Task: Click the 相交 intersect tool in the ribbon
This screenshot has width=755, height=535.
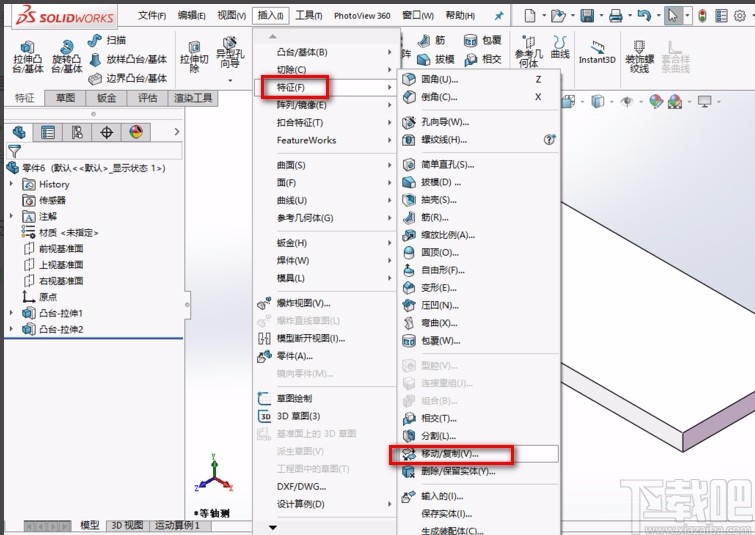Action: [482, 59]
